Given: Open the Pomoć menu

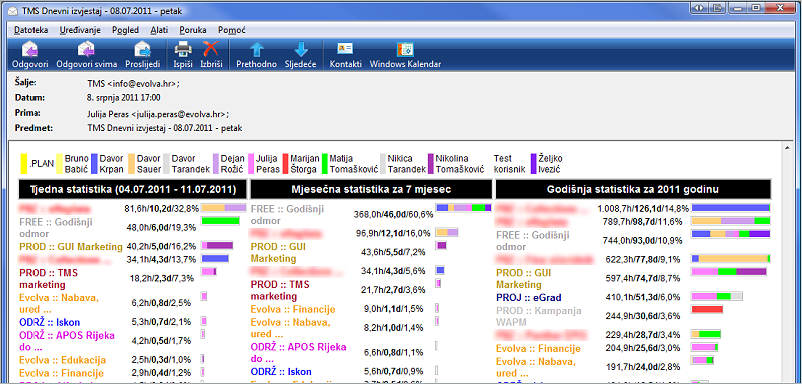Looking at the screenshot, I should click(232, 30).
